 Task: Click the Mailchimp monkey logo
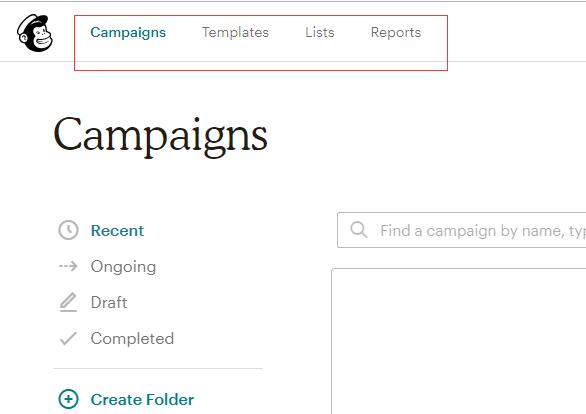35,33
